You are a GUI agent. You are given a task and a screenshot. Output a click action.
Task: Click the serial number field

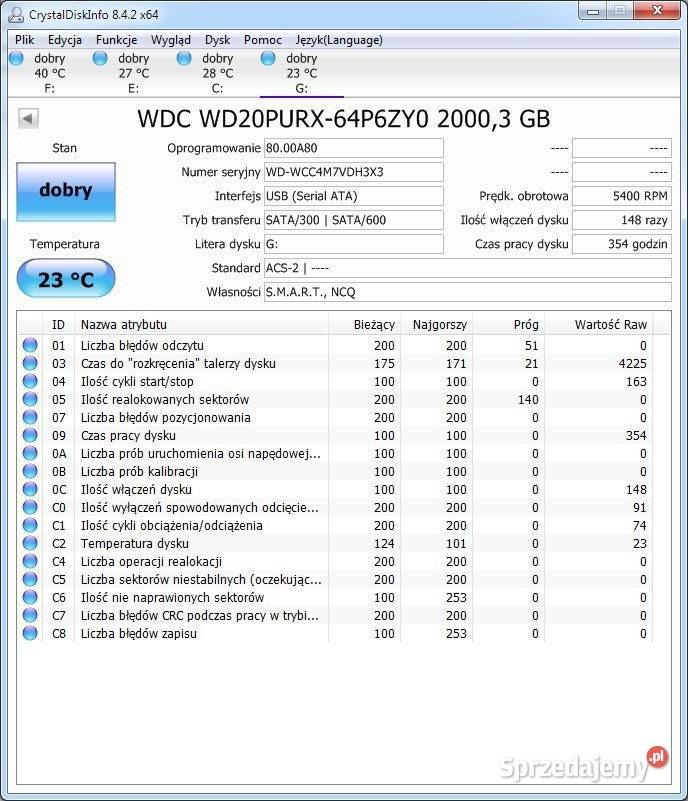[353, 172]
